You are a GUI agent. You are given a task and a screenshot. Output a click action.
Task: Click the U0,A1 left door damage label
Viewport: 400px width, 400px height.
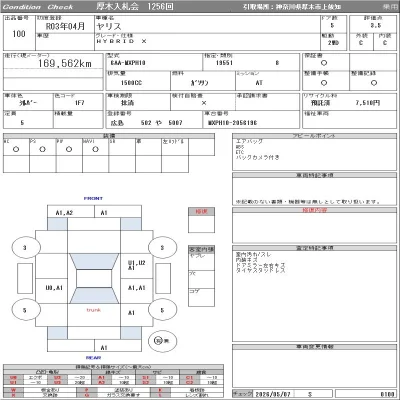coord(54,288)
